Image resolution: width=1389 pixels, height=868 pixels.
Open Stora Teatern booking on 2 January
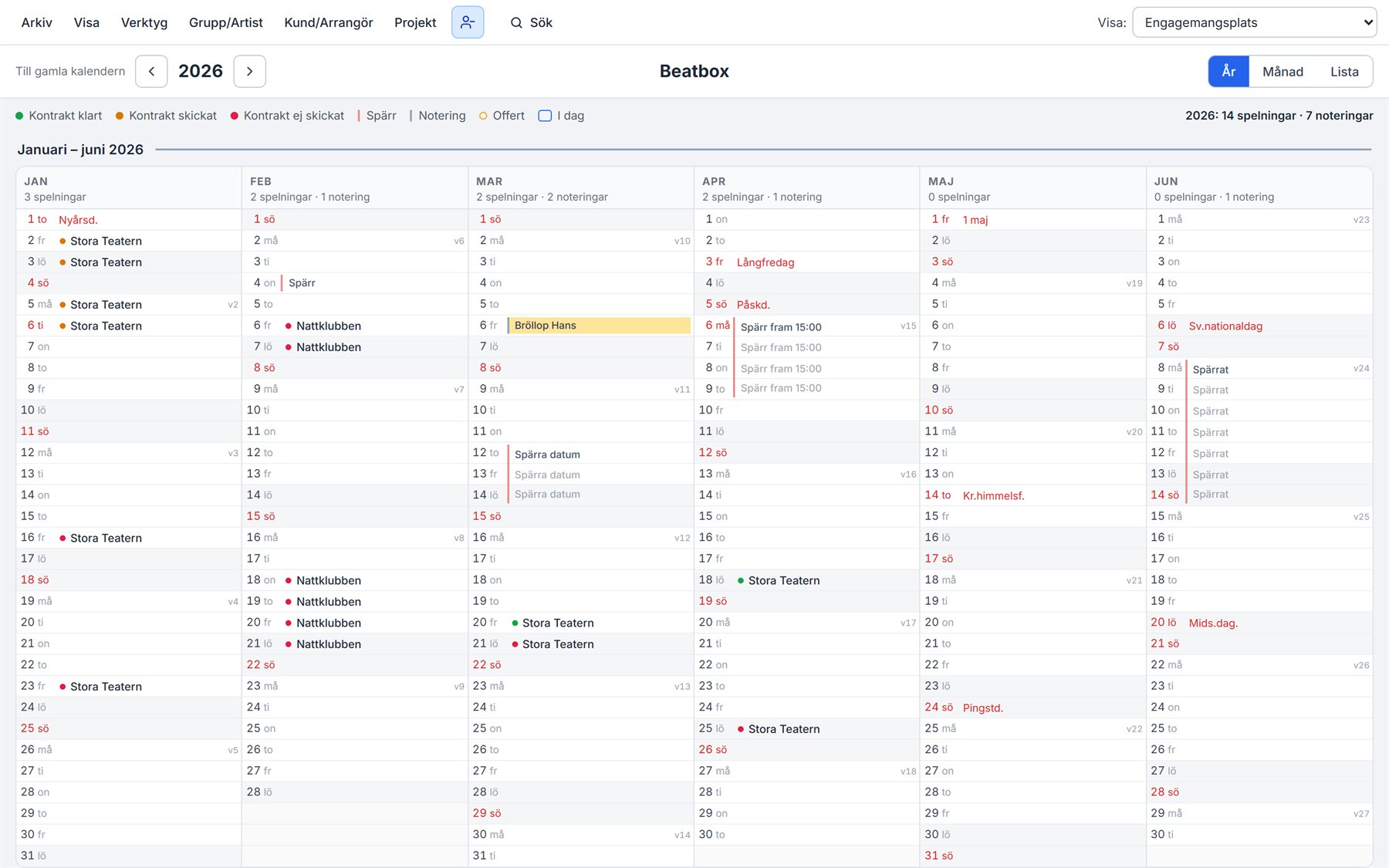pos(106,241)
